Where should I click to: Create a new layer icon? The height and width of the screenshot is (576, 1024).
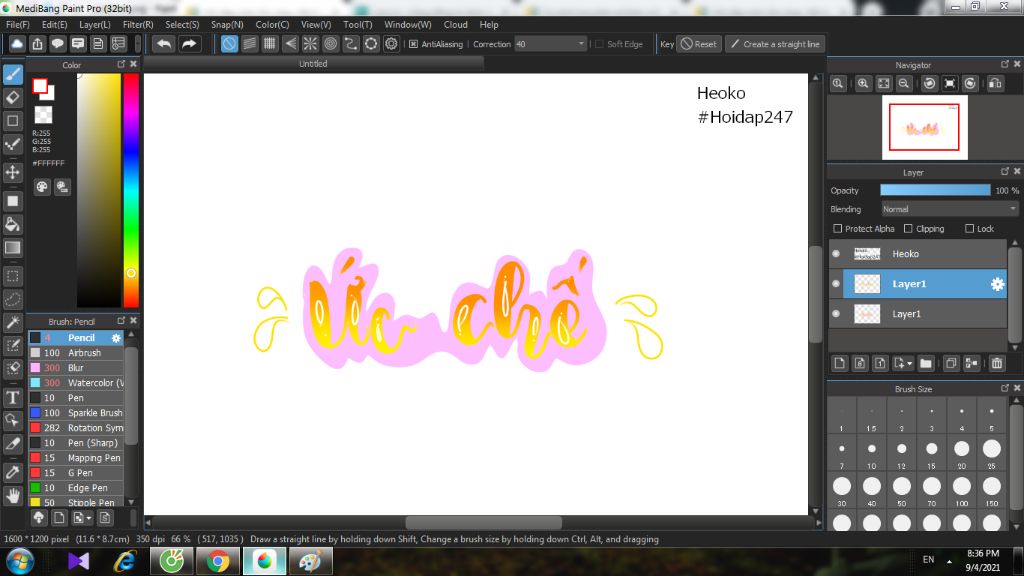pos(840,364)
